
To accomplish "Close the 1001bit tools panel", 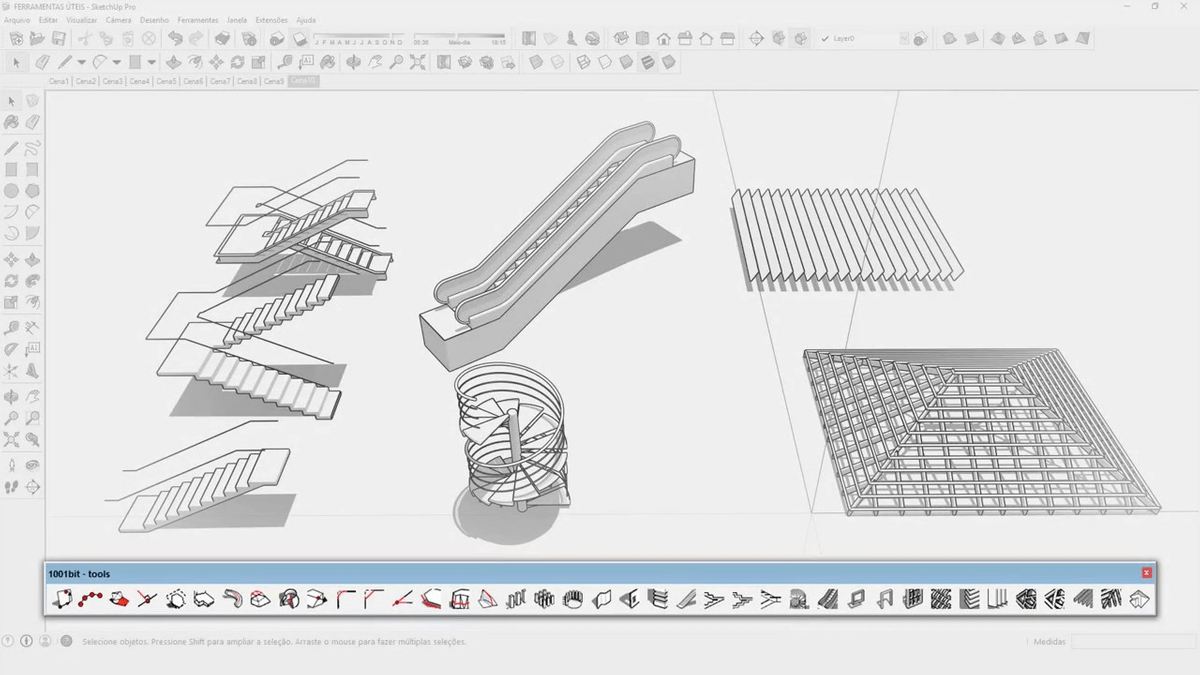I will (1146, 573).
